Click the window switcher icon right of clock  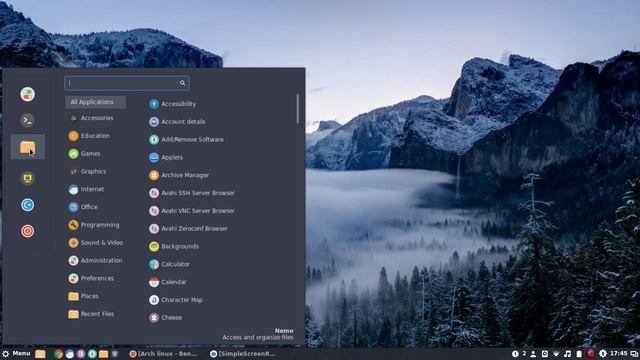point(634,354)
